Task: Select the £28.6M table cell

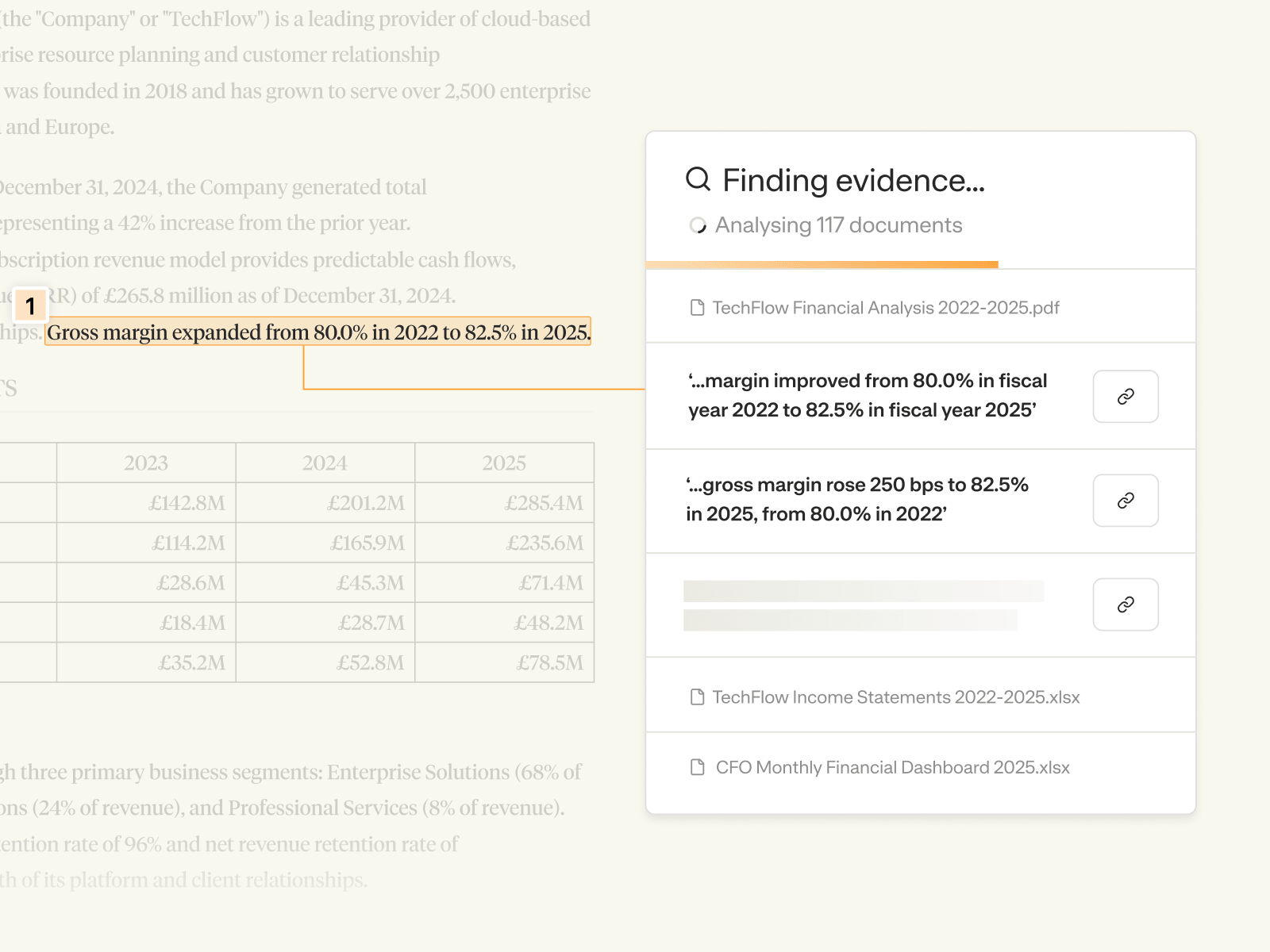Action: 146,582
